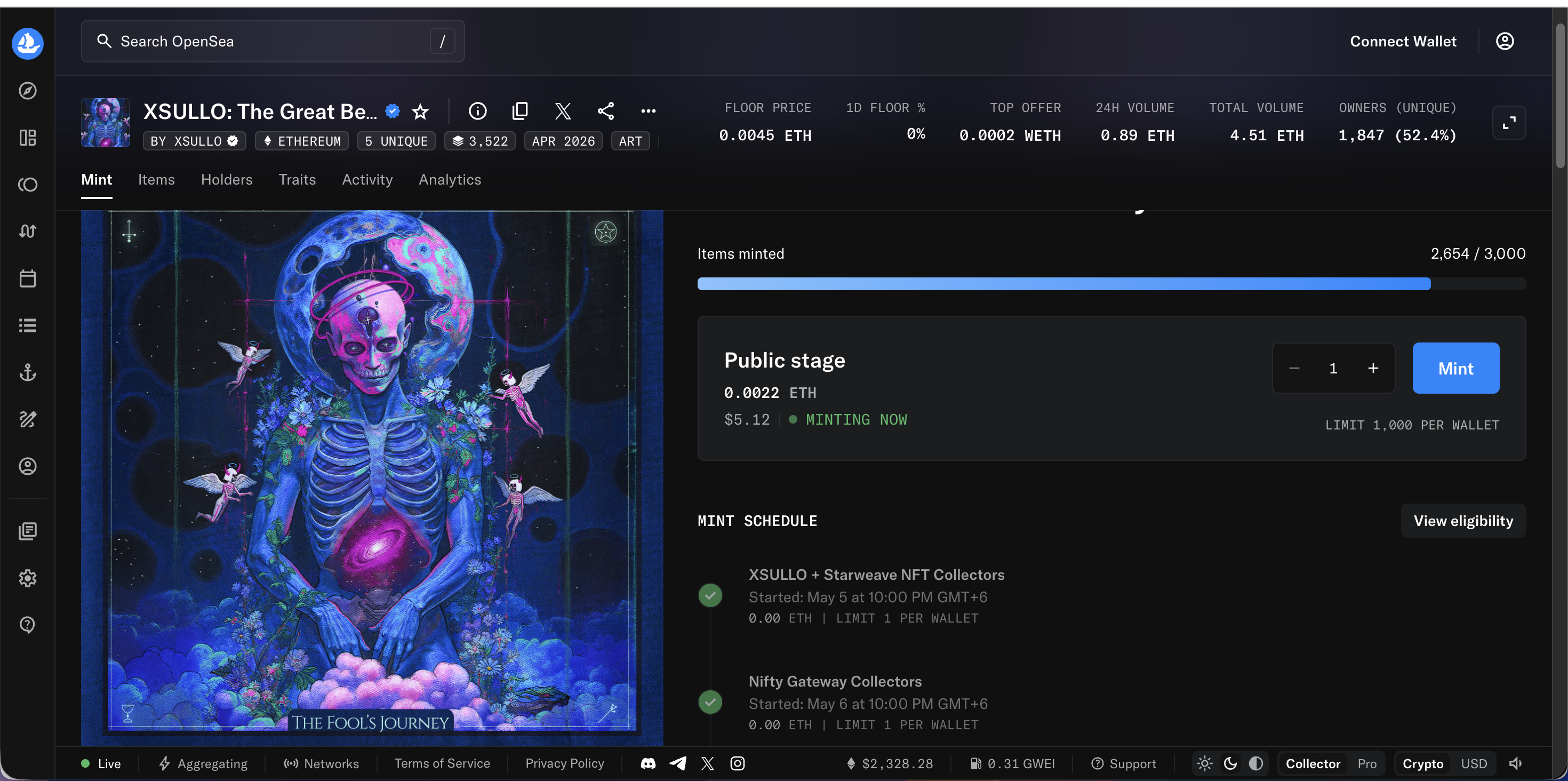Switch to dark theme moon icon

click(x=1230, y=763)
